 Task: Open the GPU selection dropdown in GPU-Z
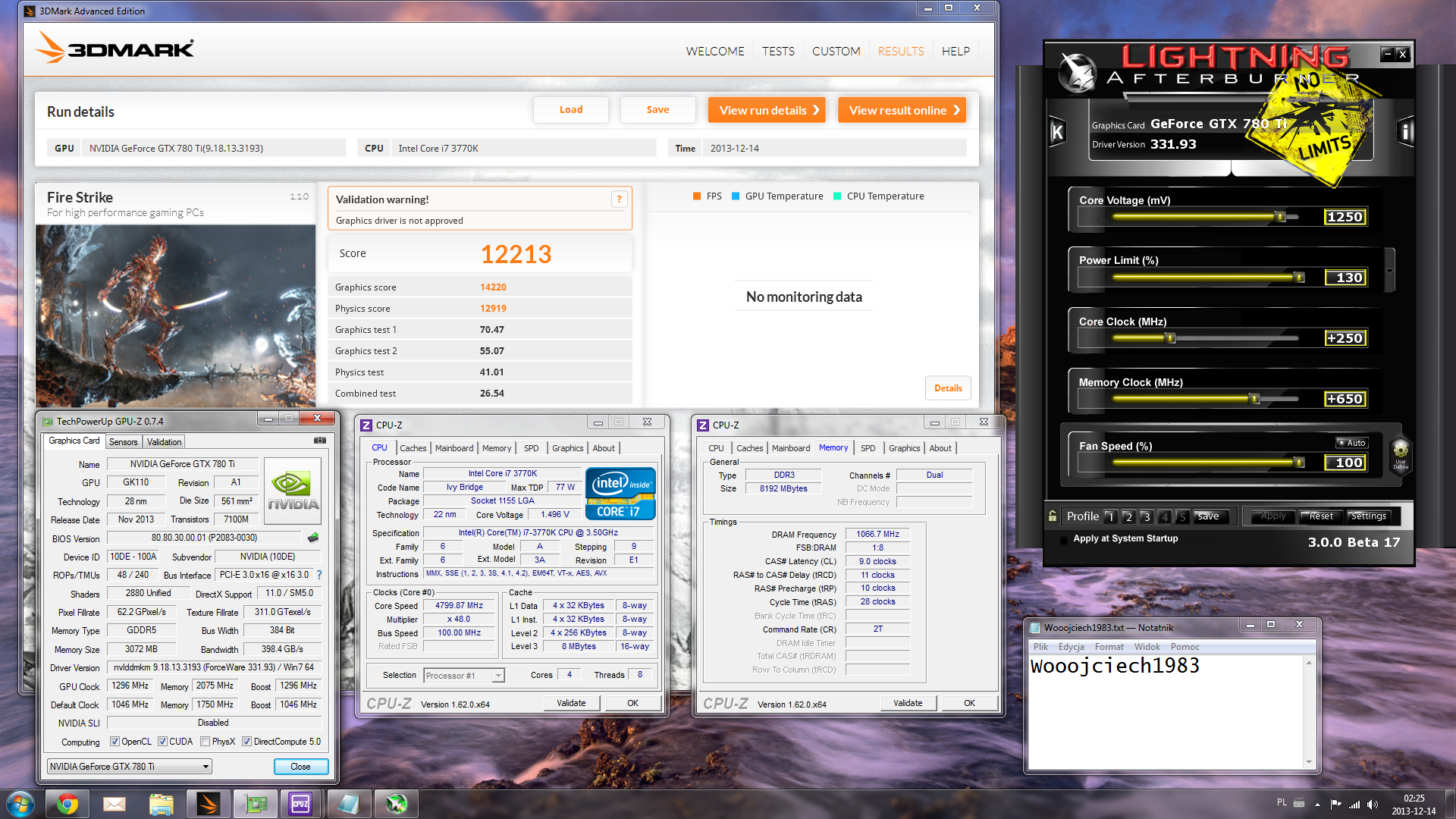coord(205,767)
